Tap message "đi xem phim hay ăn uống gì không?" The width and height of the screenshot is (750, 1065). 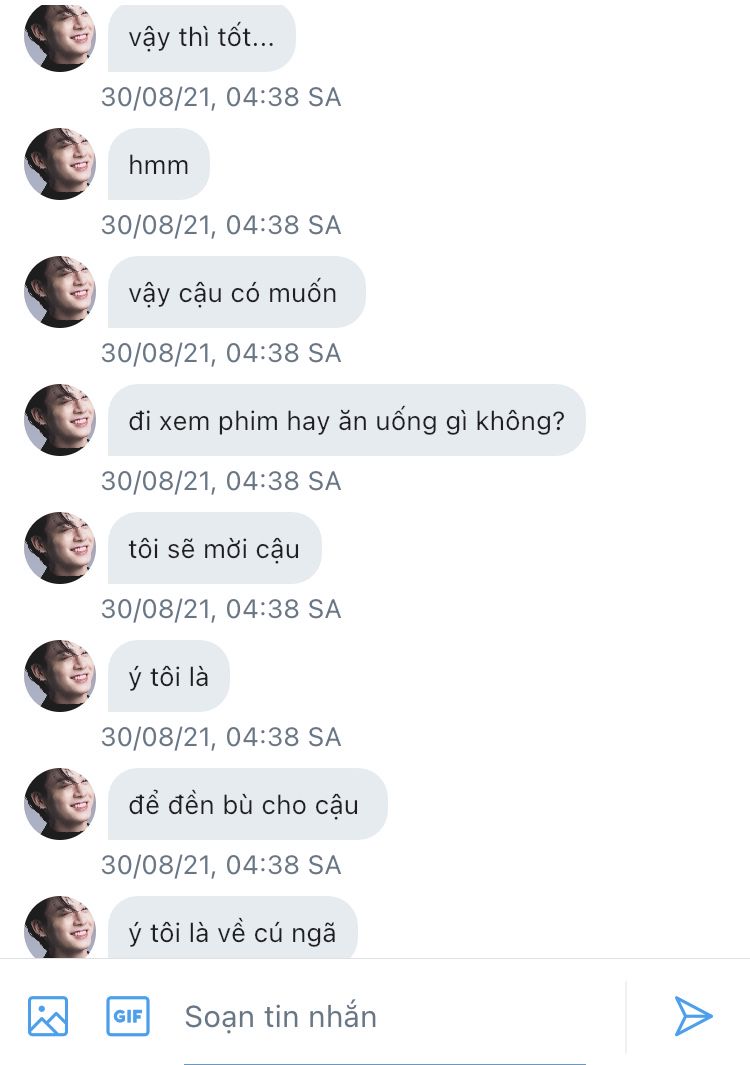tap(346, 420)
